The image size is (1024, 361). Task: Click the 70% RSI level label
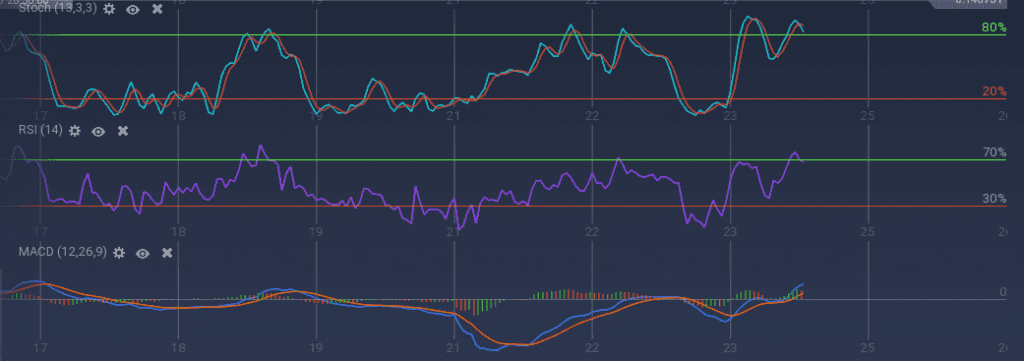pos(994,153)
